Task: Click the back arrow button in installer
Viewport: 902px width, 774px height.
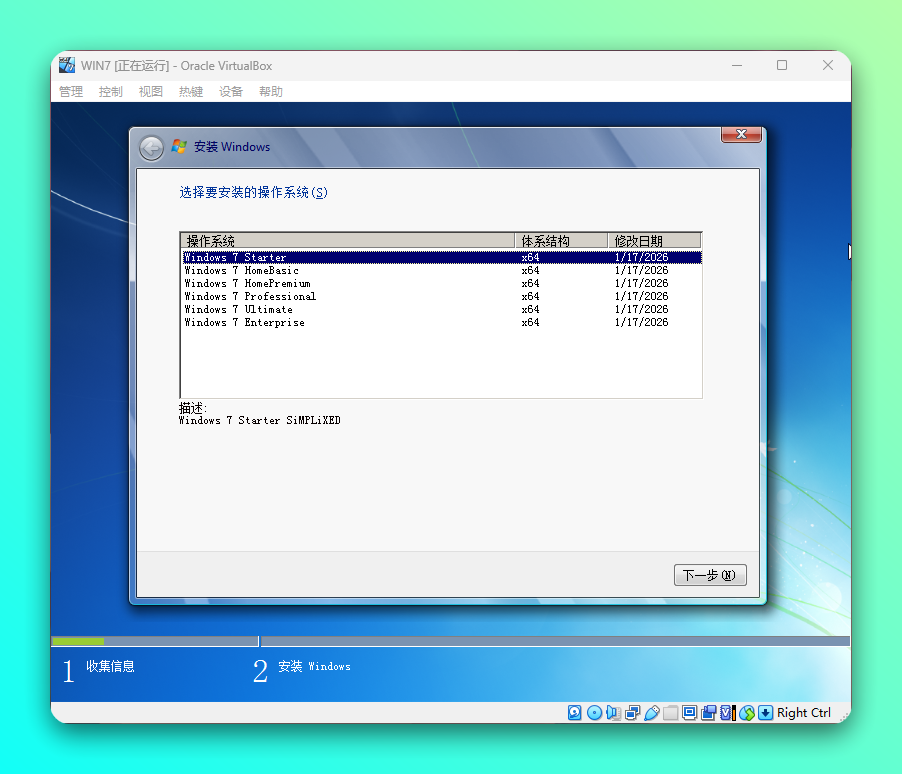Action: pyautogui.click(x=151, y=147)
